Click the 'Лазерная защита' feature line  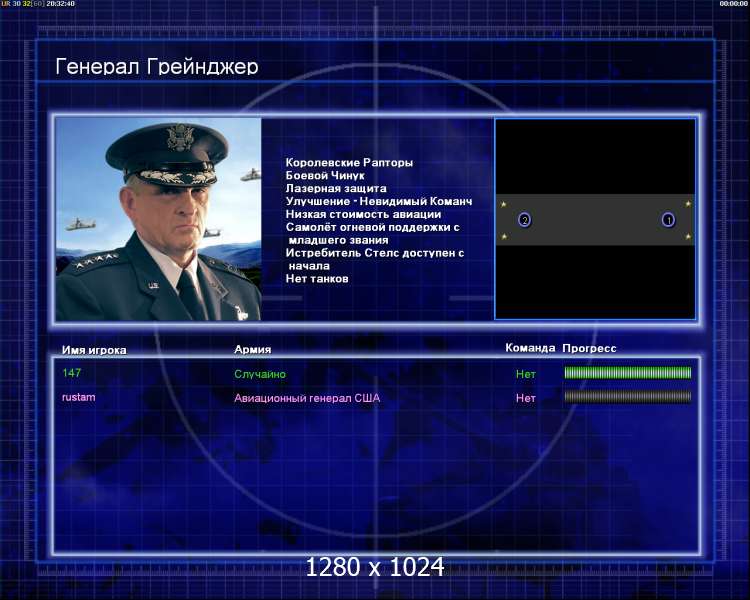(336, 189)
